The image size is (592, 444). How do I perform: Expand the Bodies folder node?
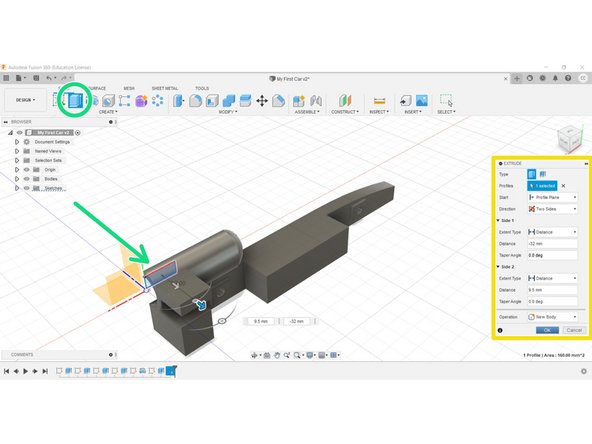click(x=17, y=179)
